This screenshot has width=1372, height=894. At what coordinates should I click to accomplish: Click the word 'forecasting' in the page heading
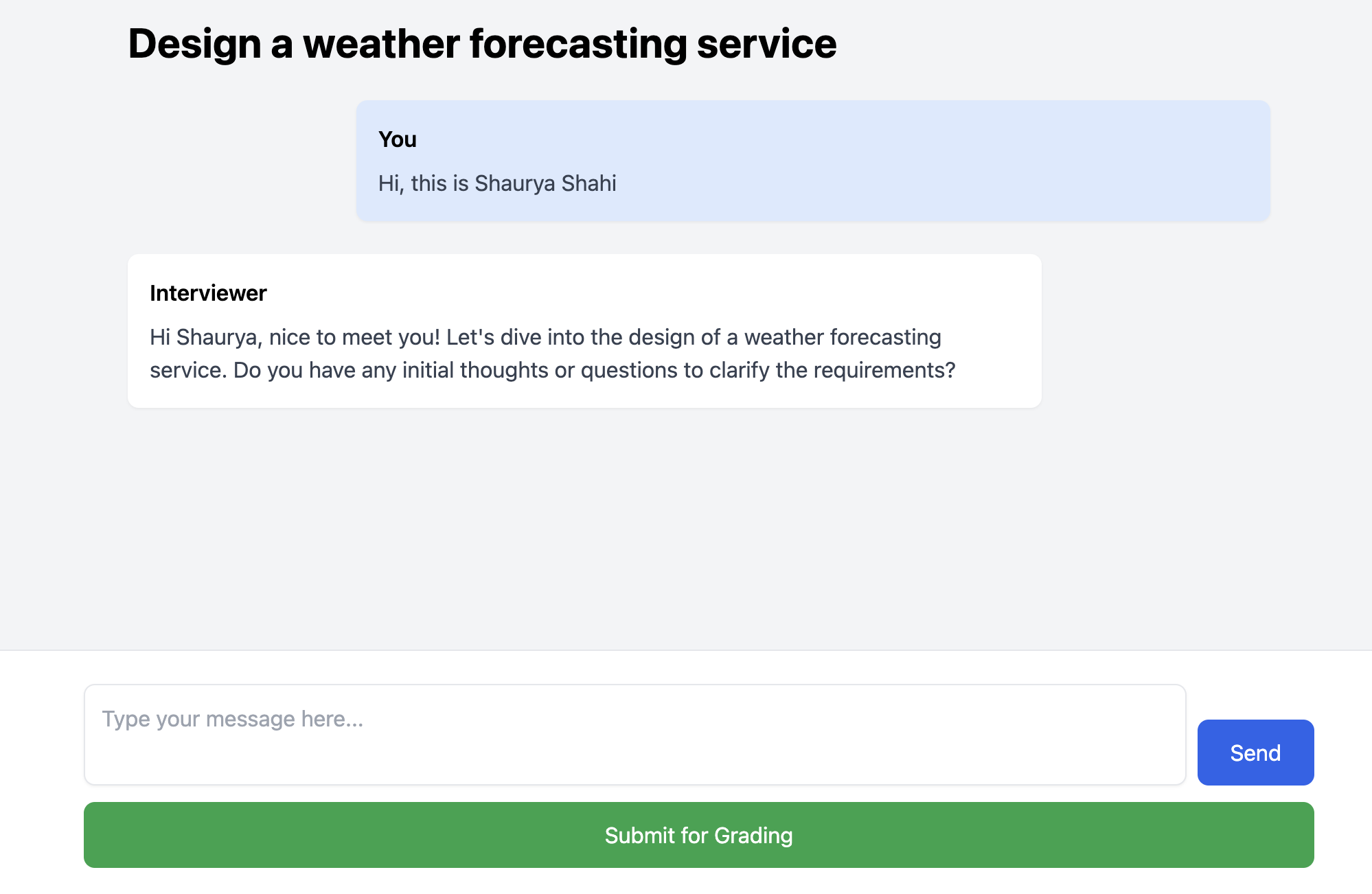(578, 44)
